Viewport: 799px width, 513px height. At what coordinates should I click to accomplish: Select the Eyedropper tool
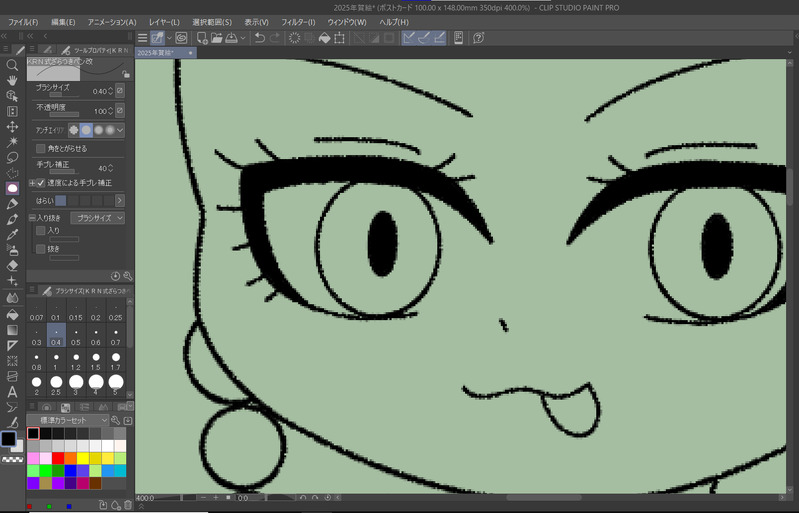pyautogui.click(x=12, y=234)
